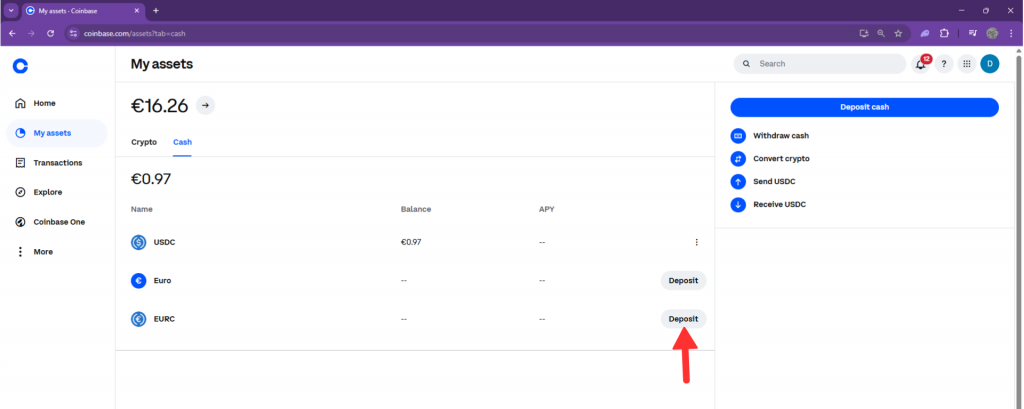Bookmark page with the star icon

(x=898, y=33)
